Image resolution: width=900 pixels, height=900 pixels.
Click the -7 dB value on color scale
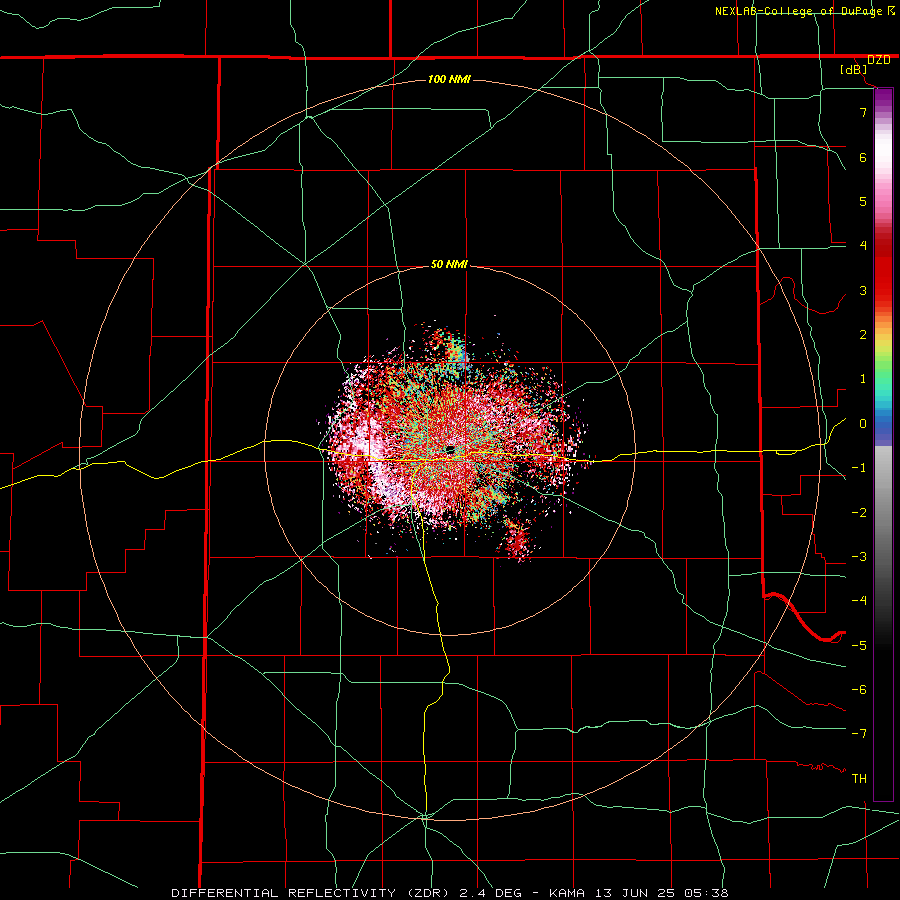pyautogui.click(x=859, y=734)
